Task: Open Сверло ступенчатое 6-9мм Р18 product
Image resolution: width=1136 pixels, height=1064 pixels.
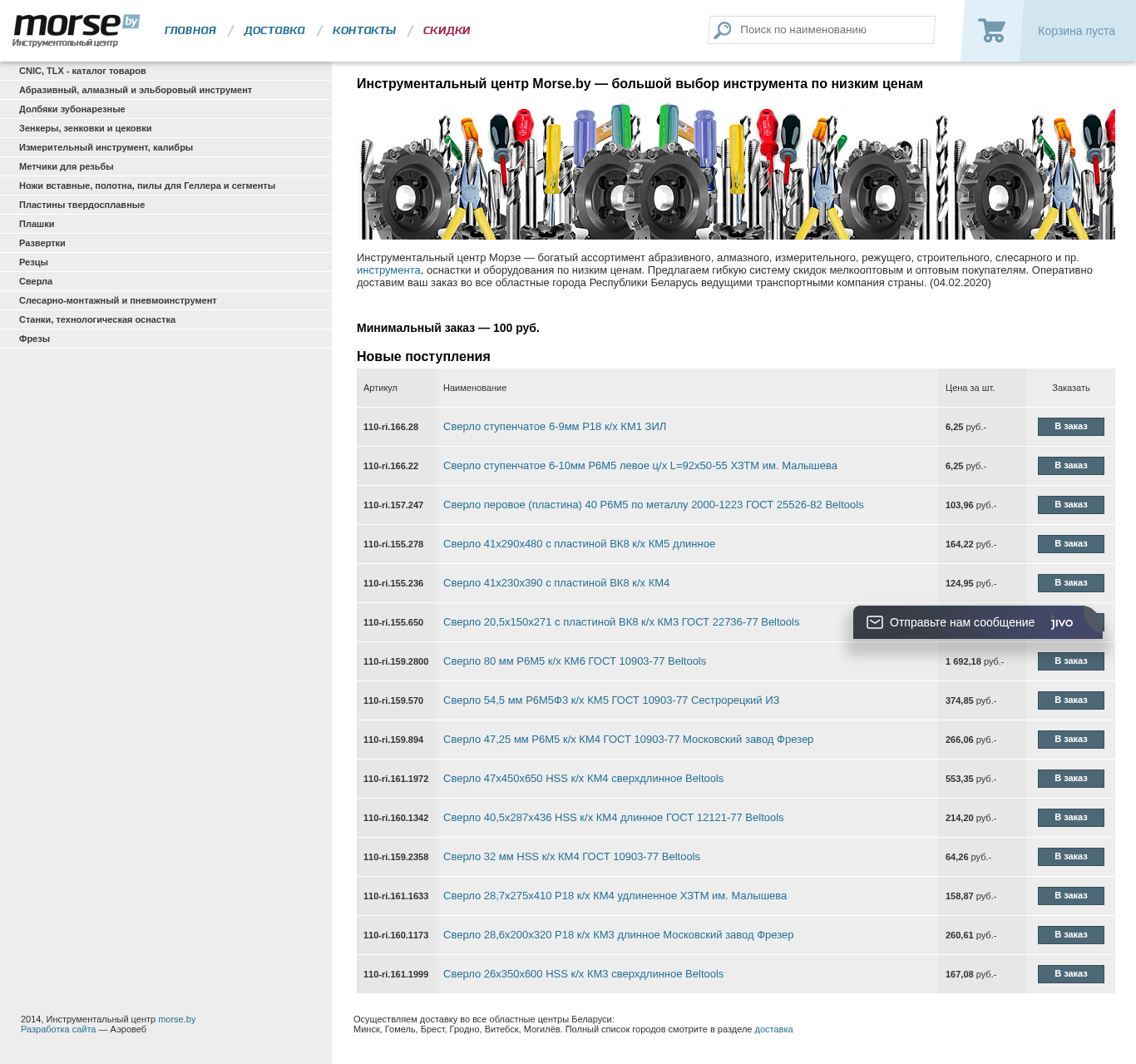Action: point(555,427)
